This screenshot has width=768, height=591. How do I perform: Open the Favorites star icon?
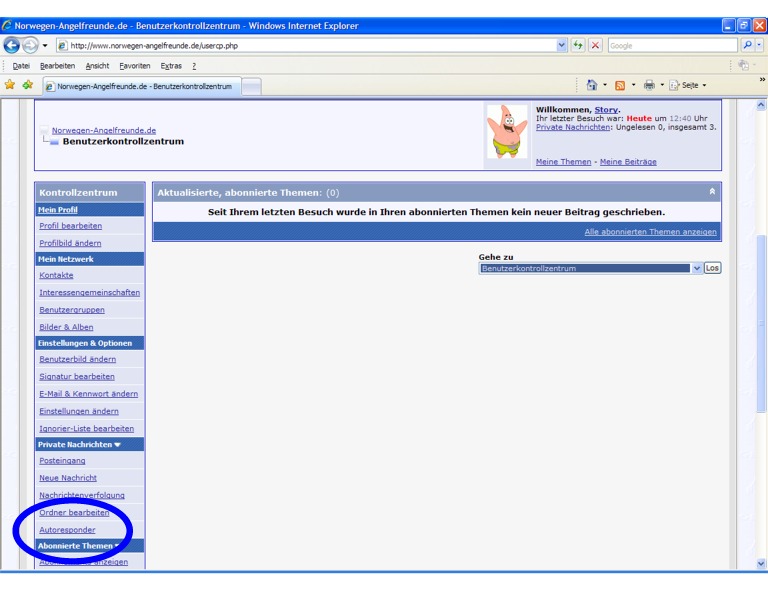[10, 85]
